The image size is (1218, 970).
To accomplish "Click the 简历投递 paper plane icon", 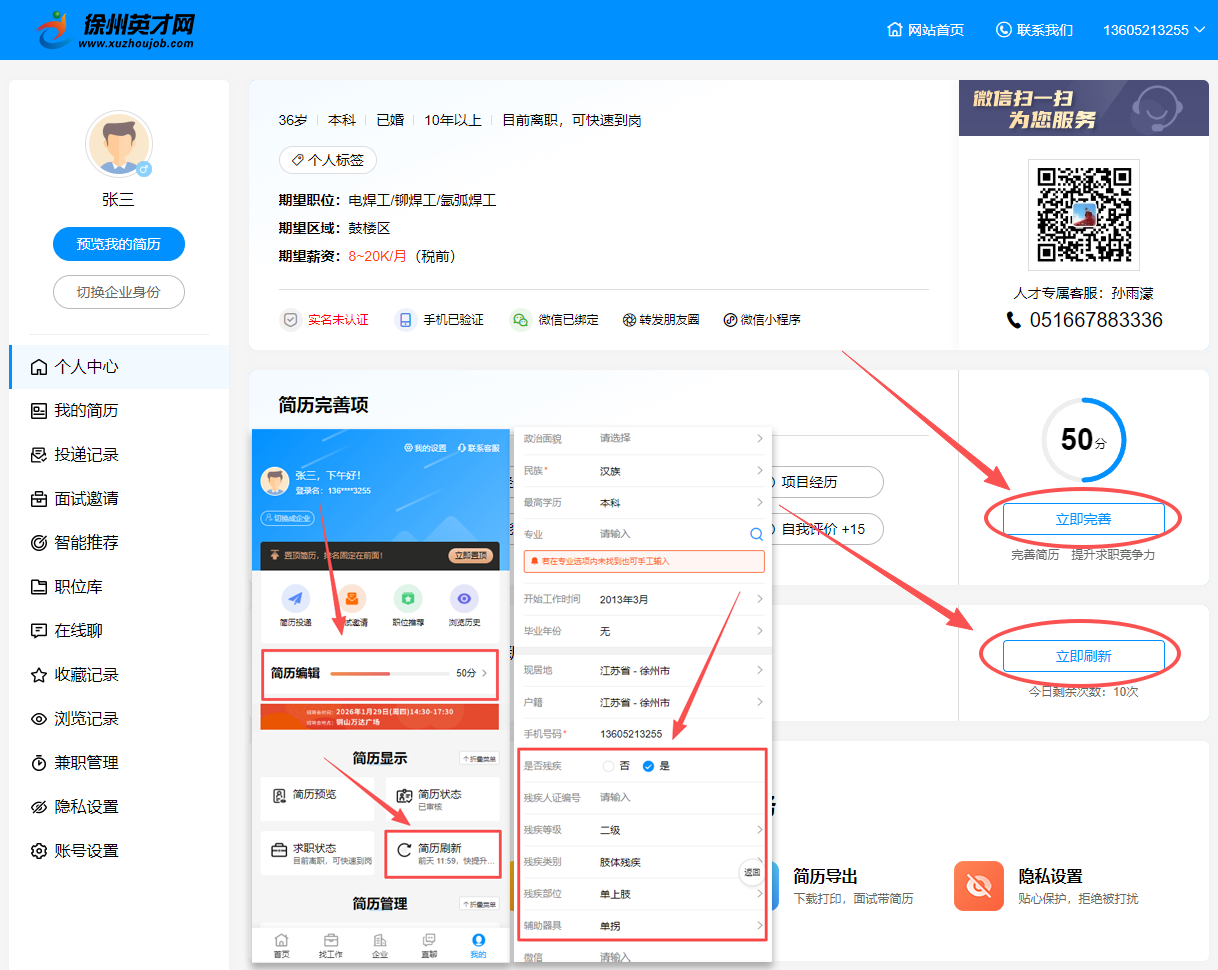I will pos(295,599).
